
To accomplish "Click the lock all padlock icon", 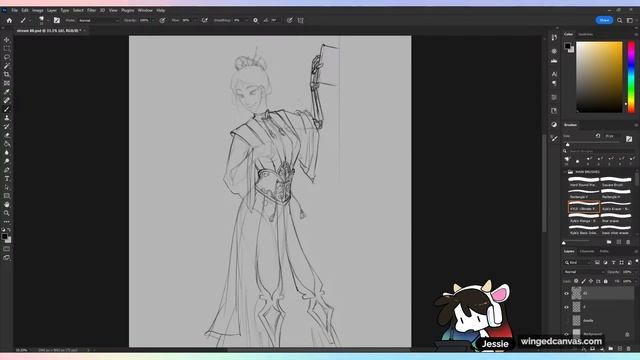I will (606, 281).
